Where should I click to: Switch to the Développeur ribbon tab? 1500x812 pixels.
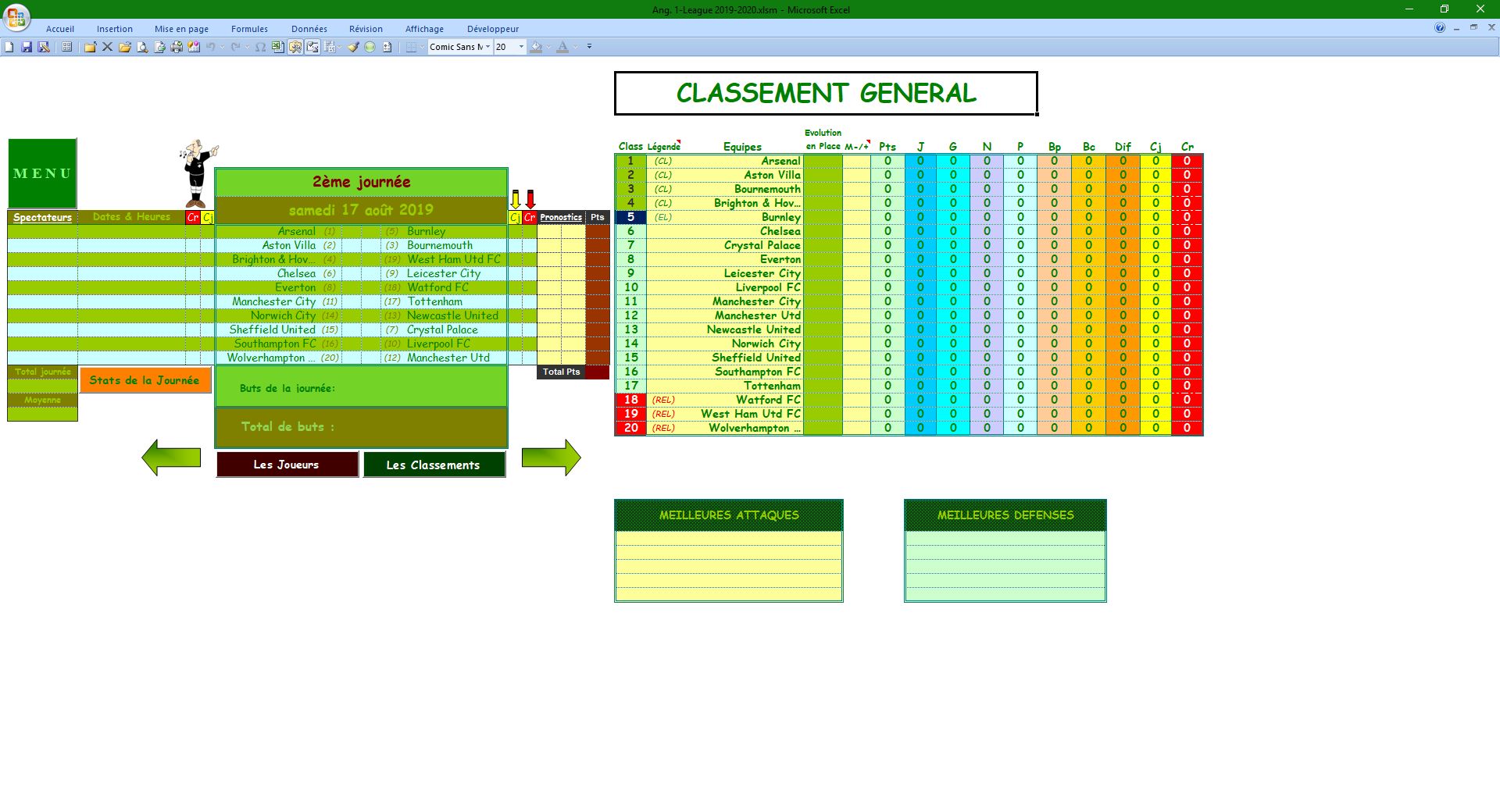[492, 29]
